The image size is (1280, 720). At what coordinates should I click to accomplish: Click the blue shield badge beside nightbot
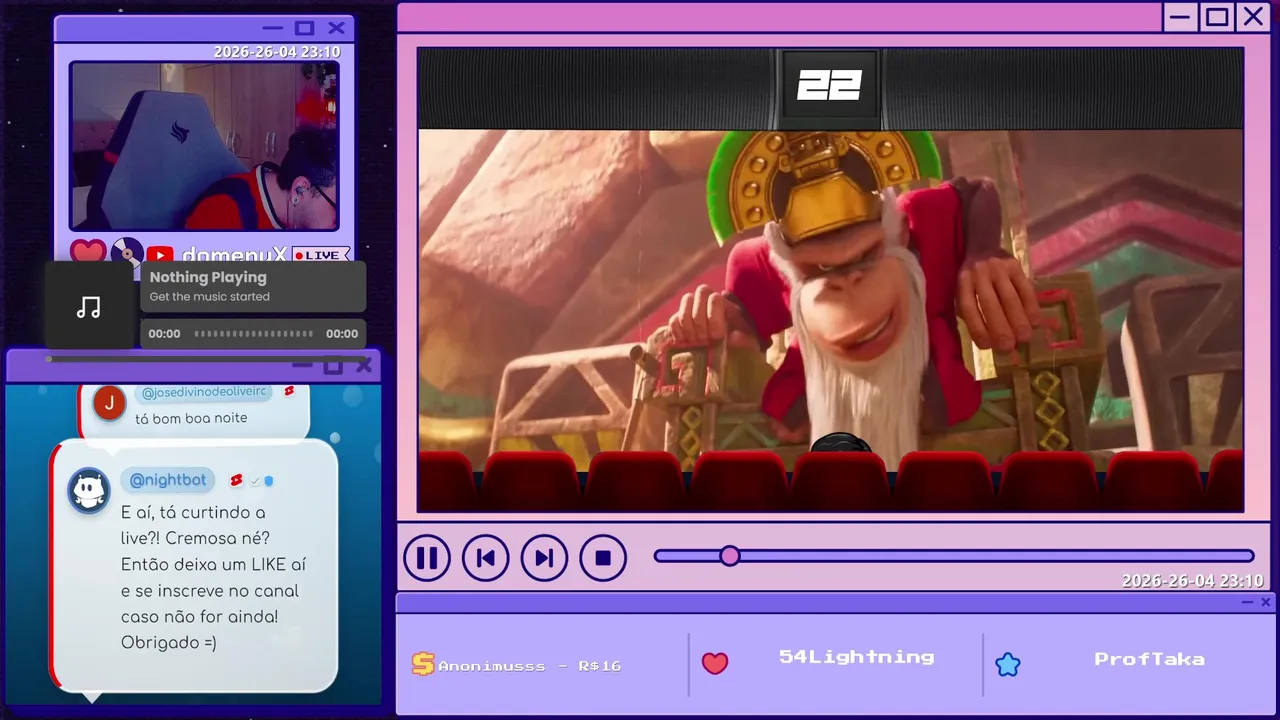coord(269,481)
